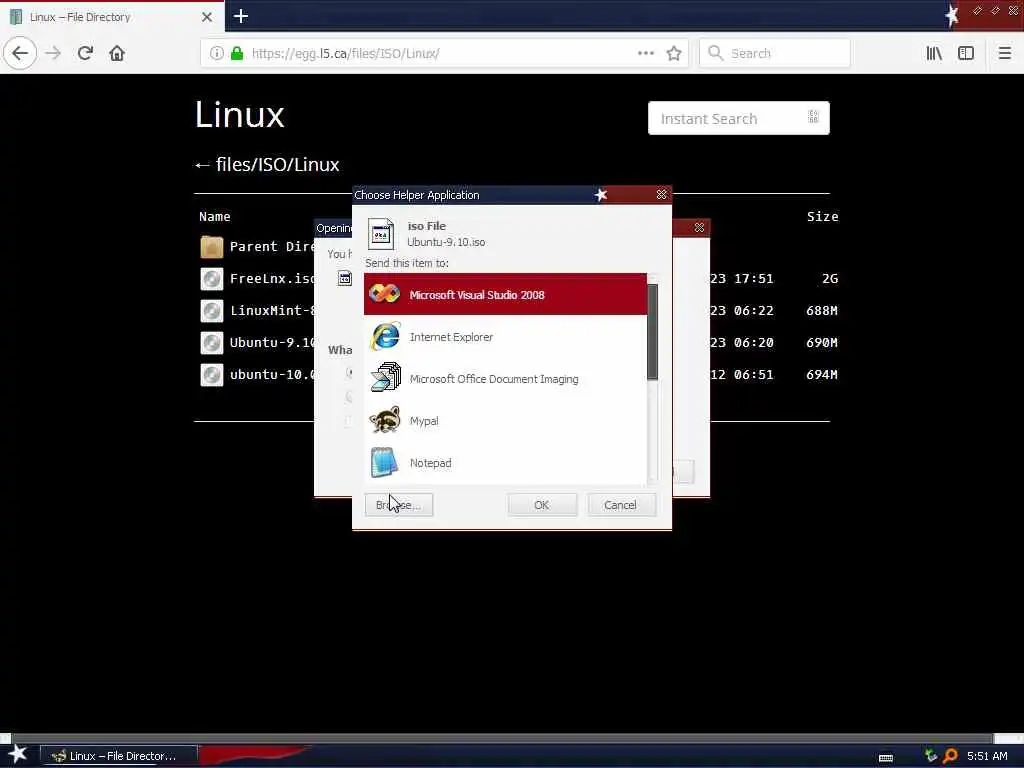Click the iso File document icon
The height and width of the screenshot is (768, 1024).
pos(381,234)
